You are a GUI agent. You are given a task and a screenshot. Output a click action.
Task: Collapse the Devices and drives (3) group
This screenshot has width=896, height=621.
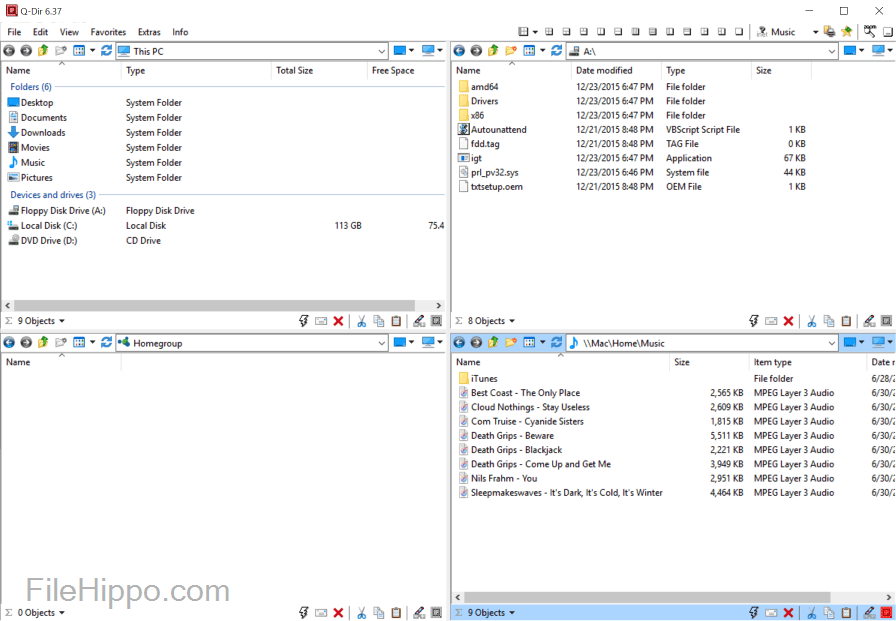(53, 195)
